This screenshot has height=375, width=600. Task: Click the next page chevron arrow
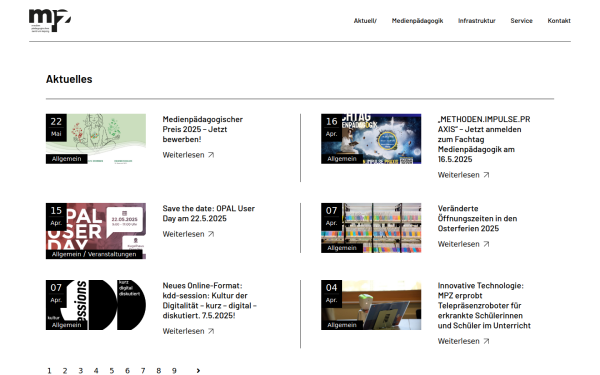(198, 370)
